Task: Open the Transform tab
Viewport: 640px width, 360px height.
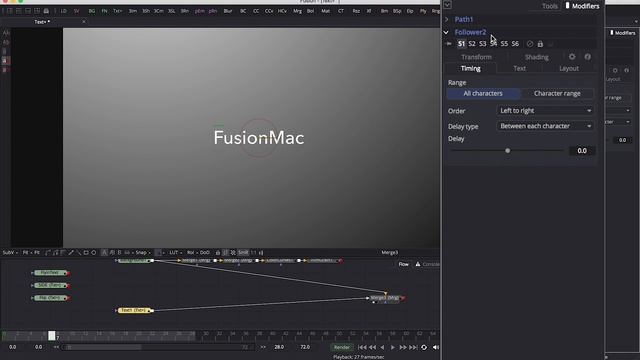Action: pos(476,57)
